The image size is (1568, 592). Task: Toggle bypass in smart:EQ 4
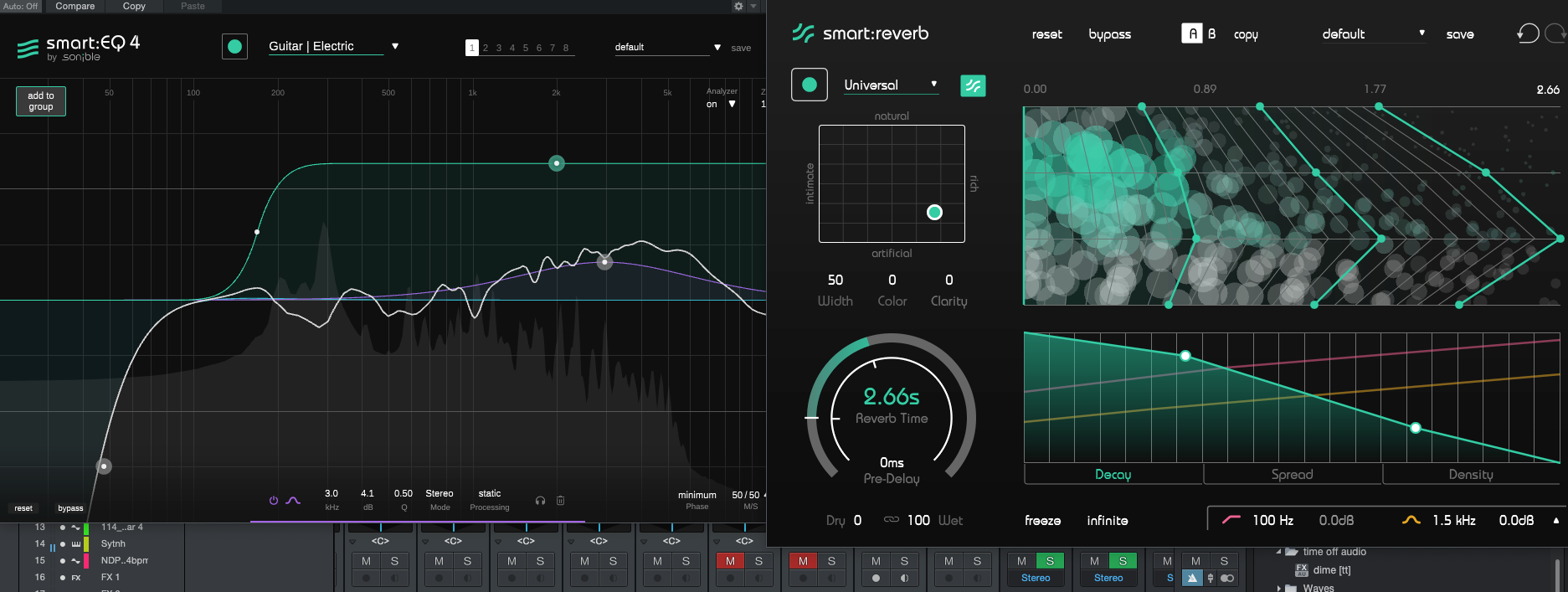70,508
